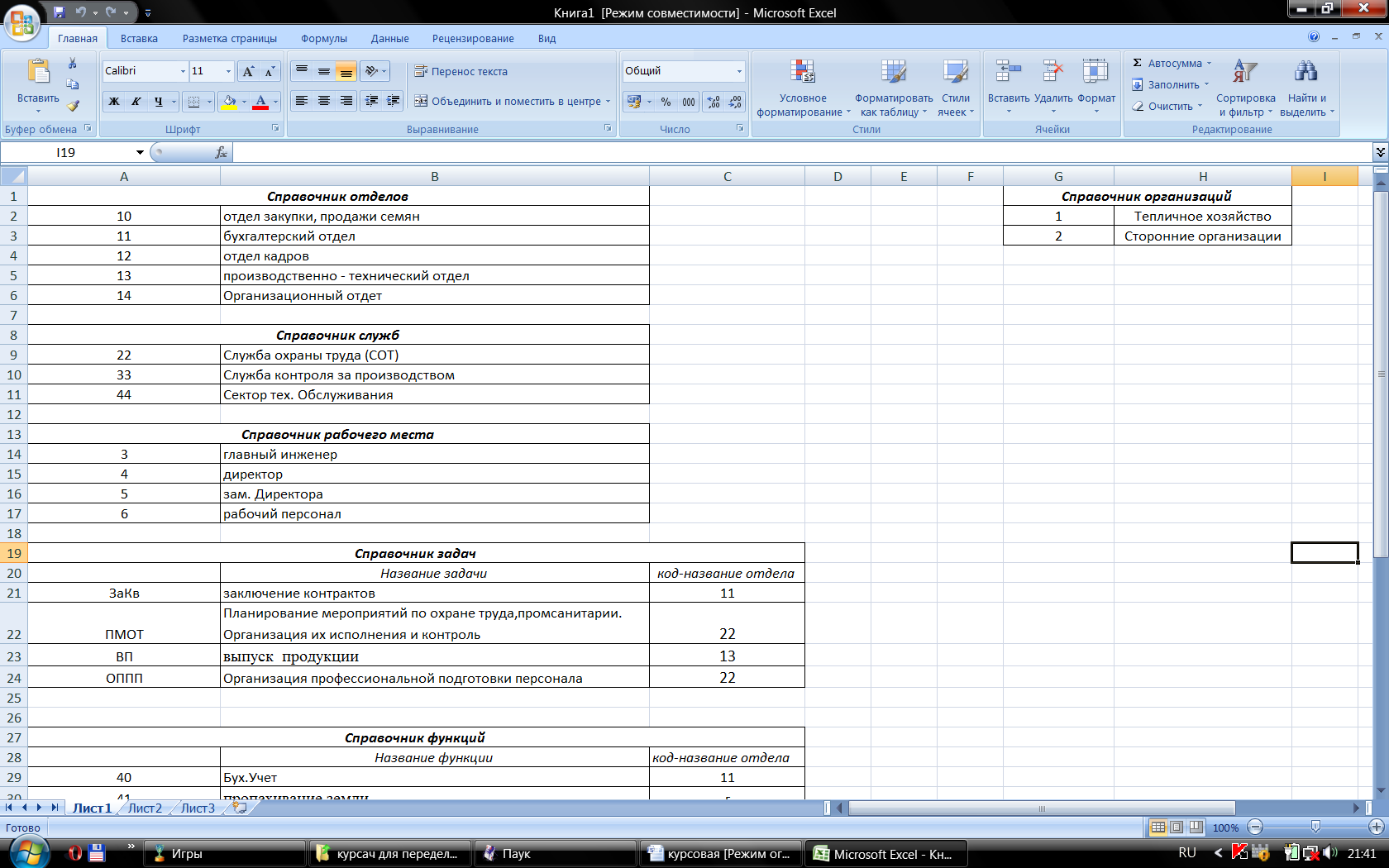Toggle bold (Ж) formatting
Screen dimensions: 1389x868
click(x=114, y=102)
